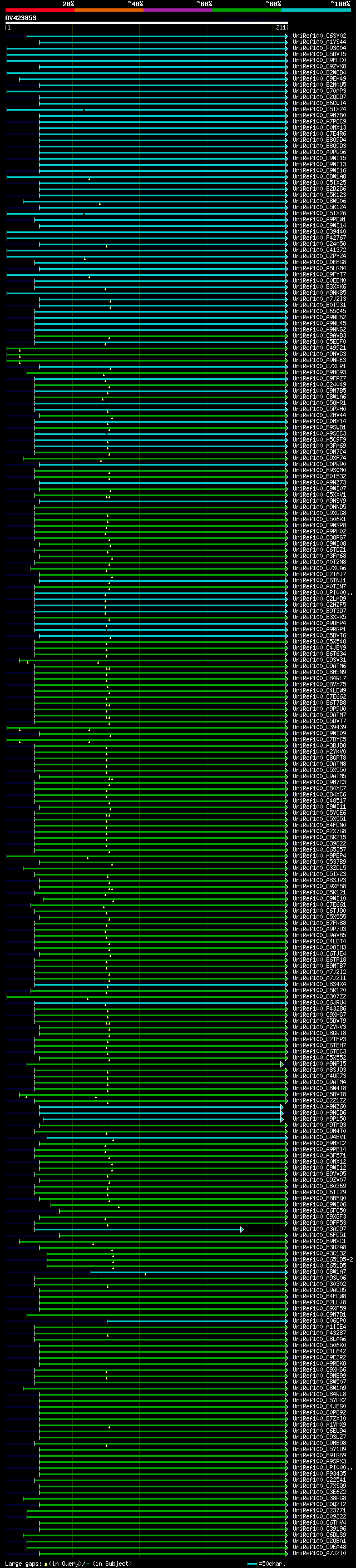
Task: Select the UniRef100_Q53789 label
Action: [319, 862]
